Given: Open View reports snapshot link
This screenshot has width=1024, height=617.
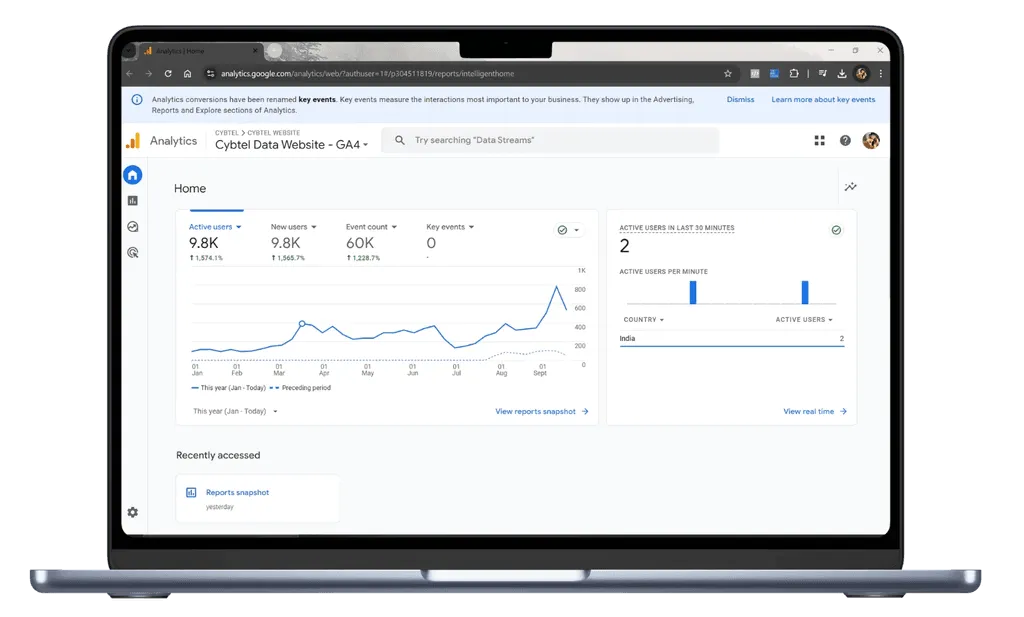Looking at the screenshot, I should (x=541, y=411).
